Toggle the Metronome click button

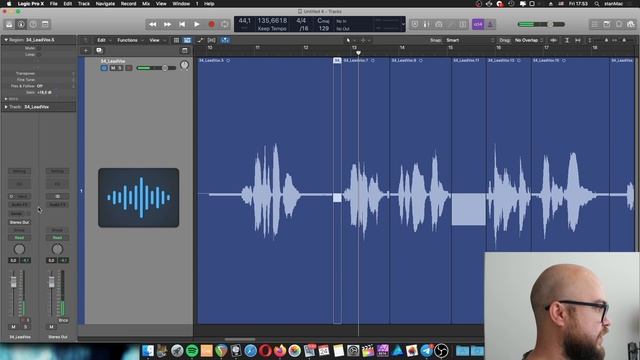490,24
